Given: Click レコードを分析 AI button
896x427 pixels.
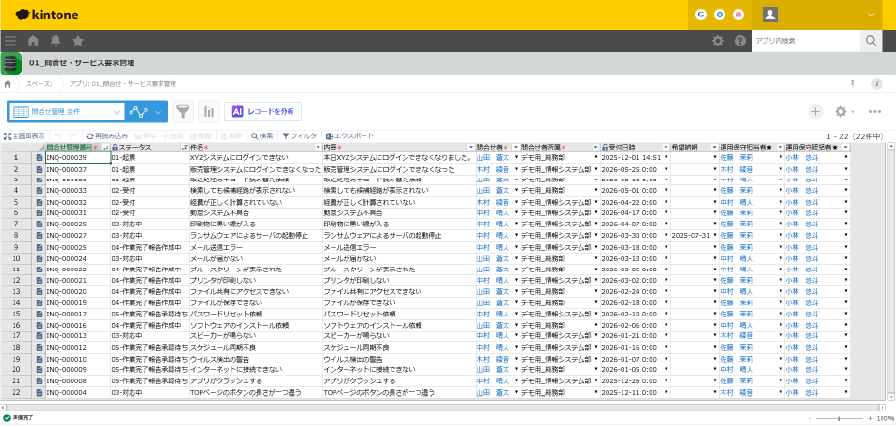Looking at the screenshot, I should 263,111.
